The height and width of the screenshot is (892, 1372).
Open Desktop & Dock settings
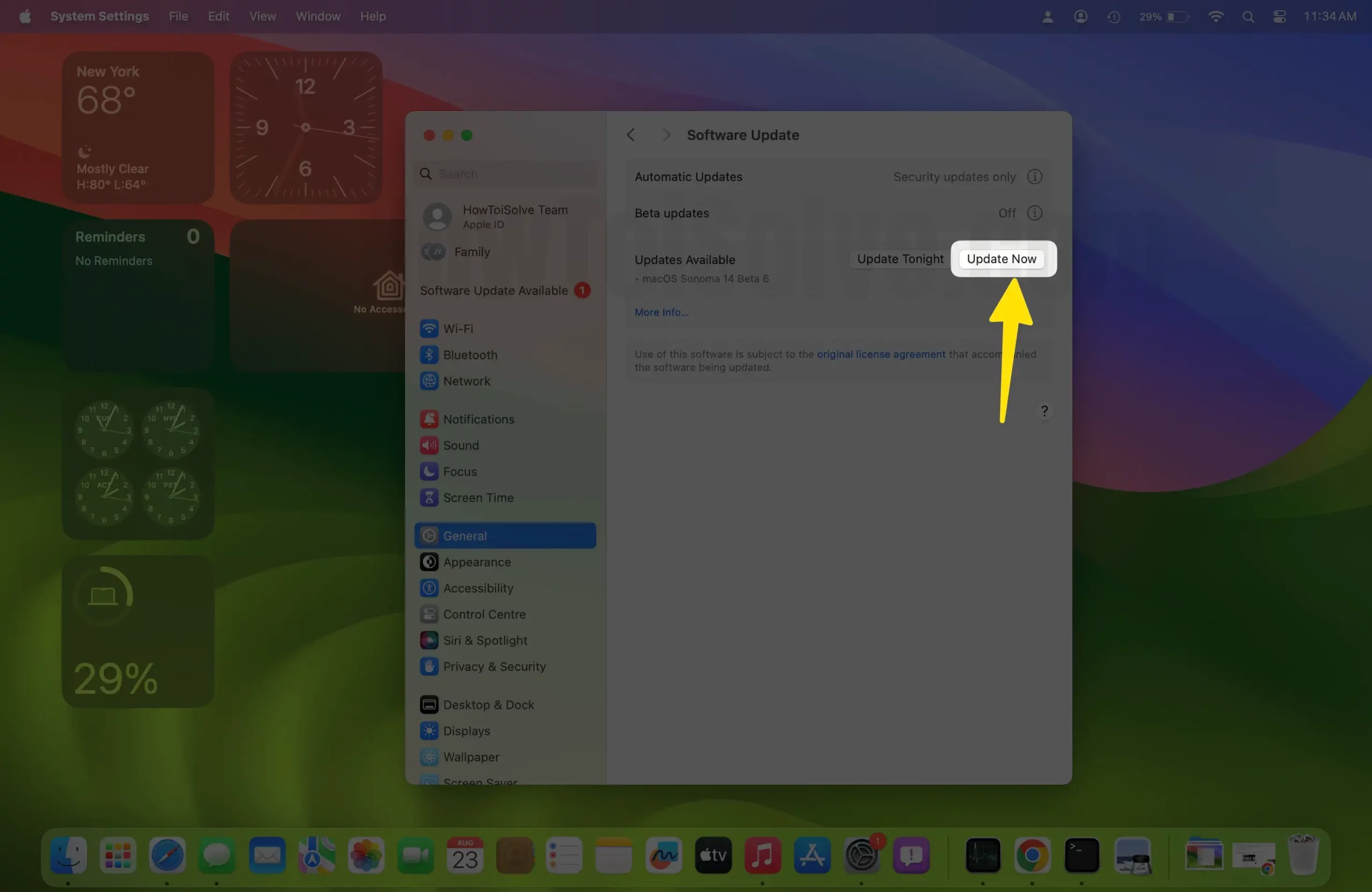point(505,704)
